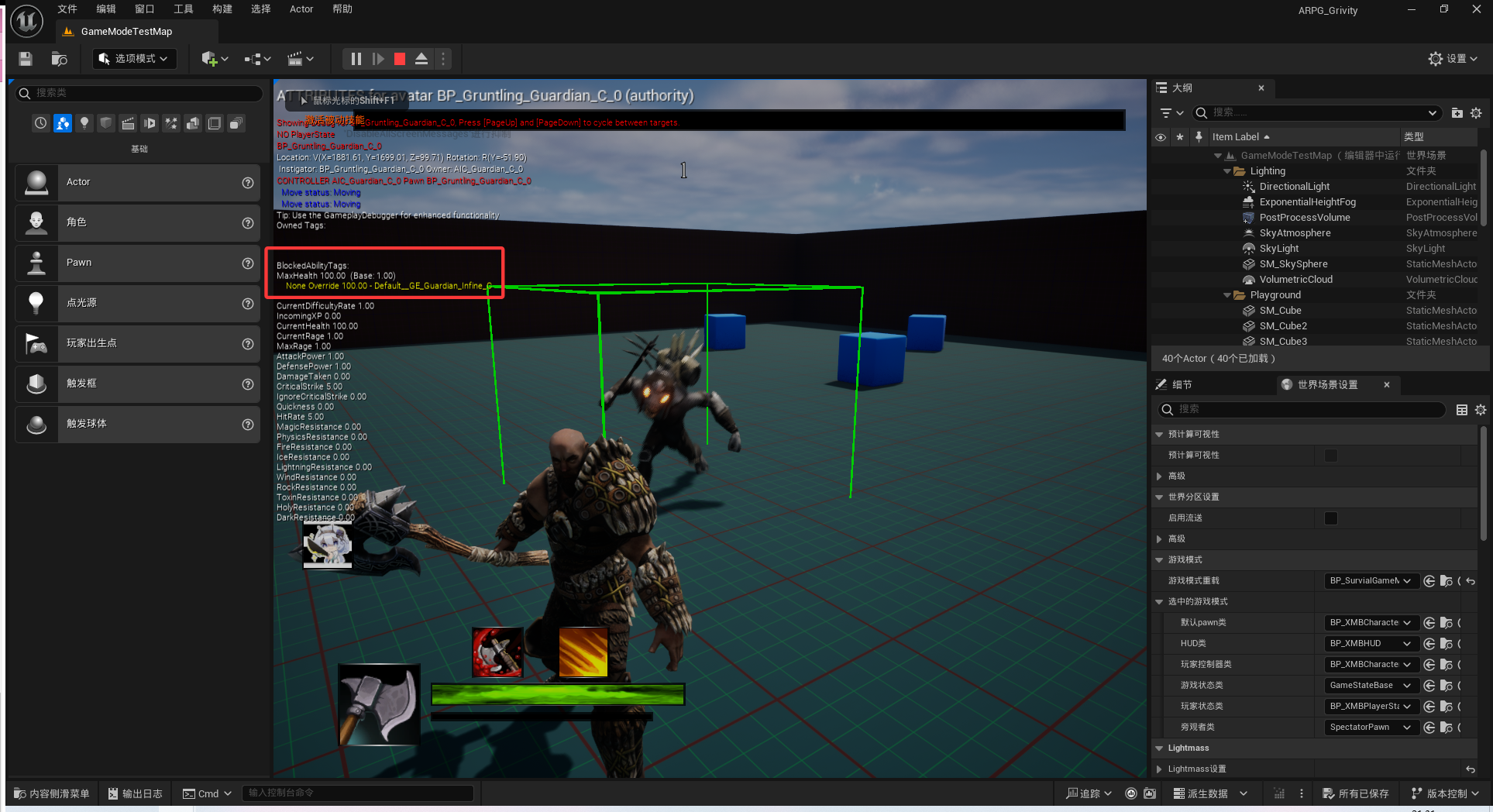Select the Basic category icon highlighted blue
Viewport: 1493px width, 812px height.
pyautogui.click(x=63, y=123)
